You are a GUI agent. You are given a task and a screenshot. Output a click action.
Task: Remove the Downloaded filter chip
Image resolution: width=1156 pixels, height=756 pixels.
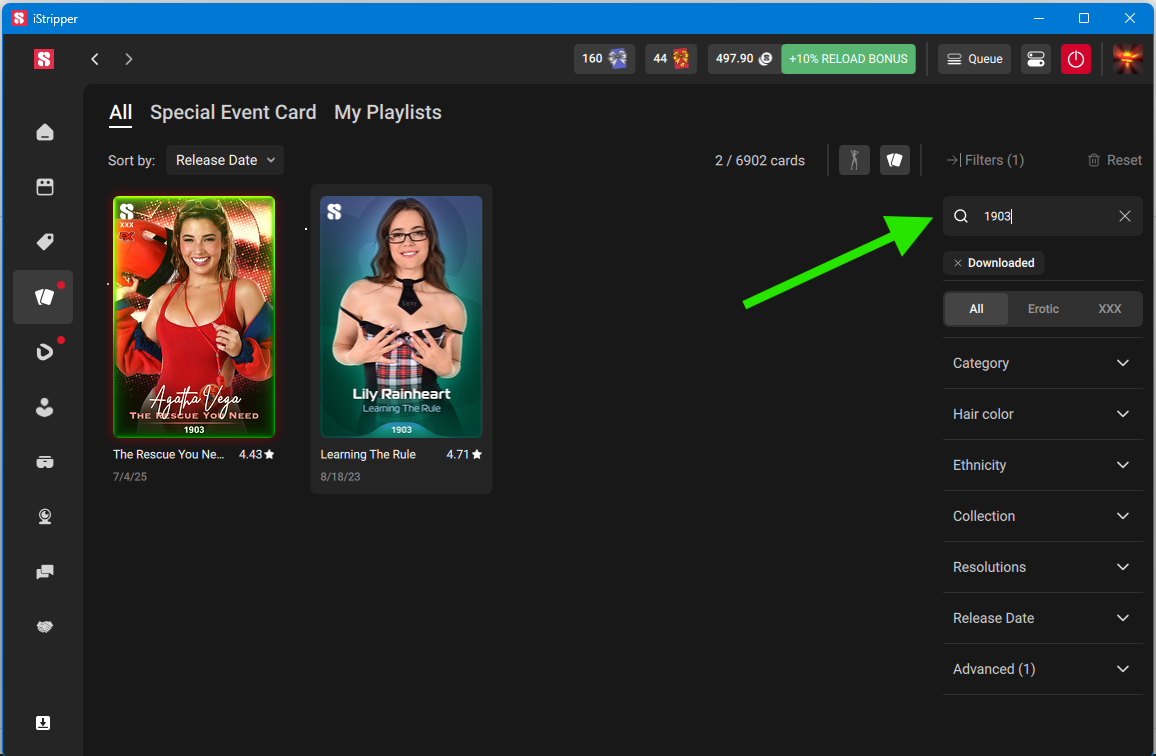click(958, 263)
